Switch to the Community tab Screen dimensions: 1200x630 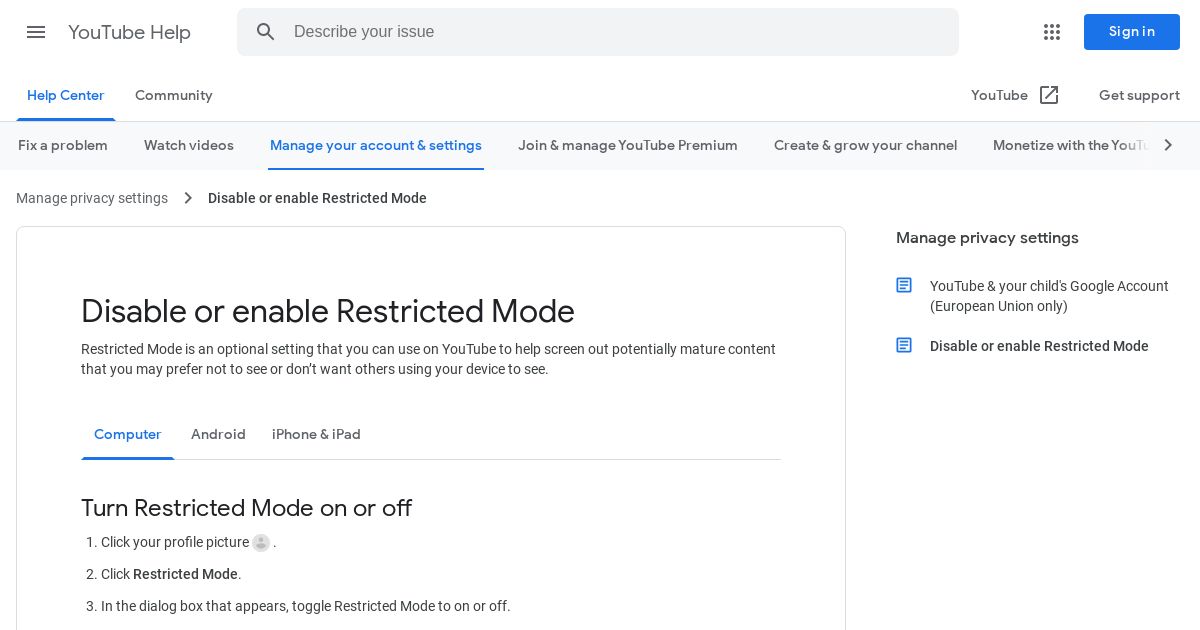(174, 95)
